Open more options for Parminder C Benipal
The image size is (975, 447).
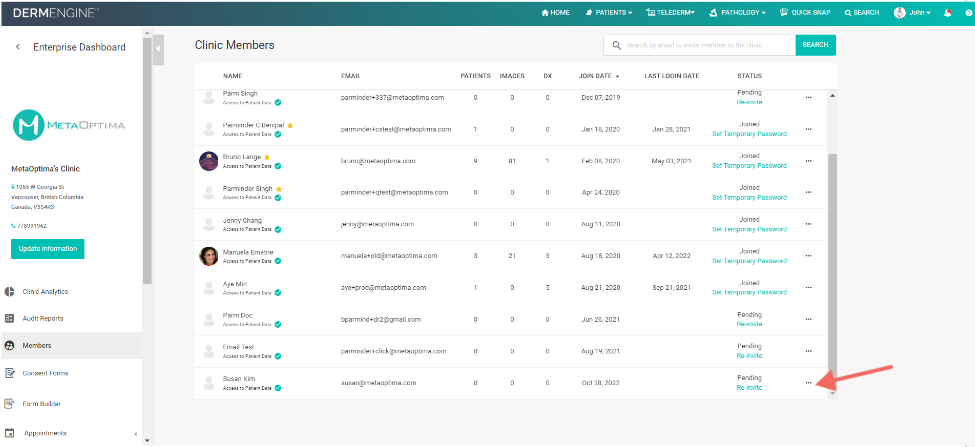(x=808, y=129)
